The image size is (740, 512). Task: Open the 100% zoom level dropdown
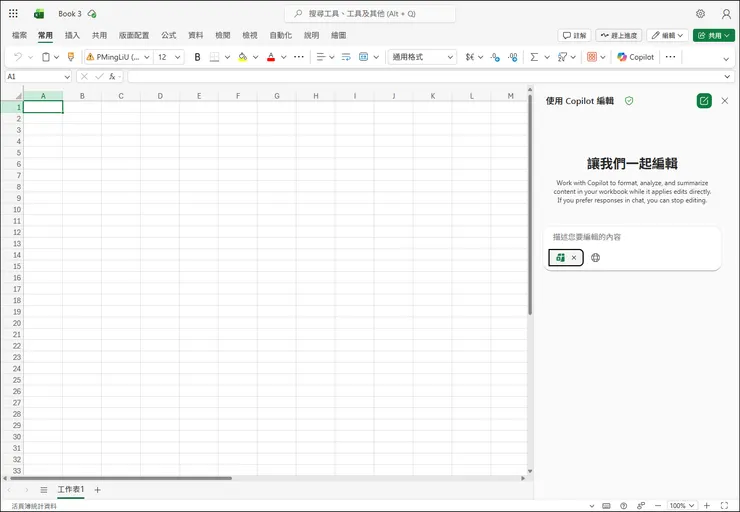[x=682, y=505]
